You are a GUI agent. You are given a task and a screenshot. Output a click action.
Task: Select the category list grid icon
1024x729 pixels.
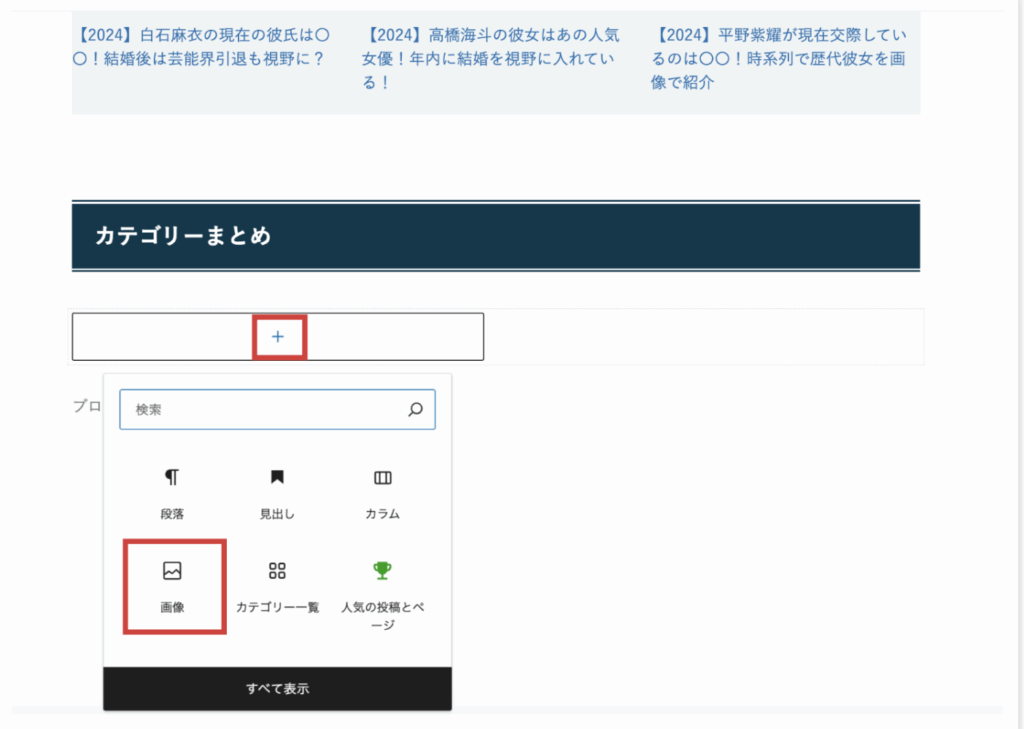(277, 571)
